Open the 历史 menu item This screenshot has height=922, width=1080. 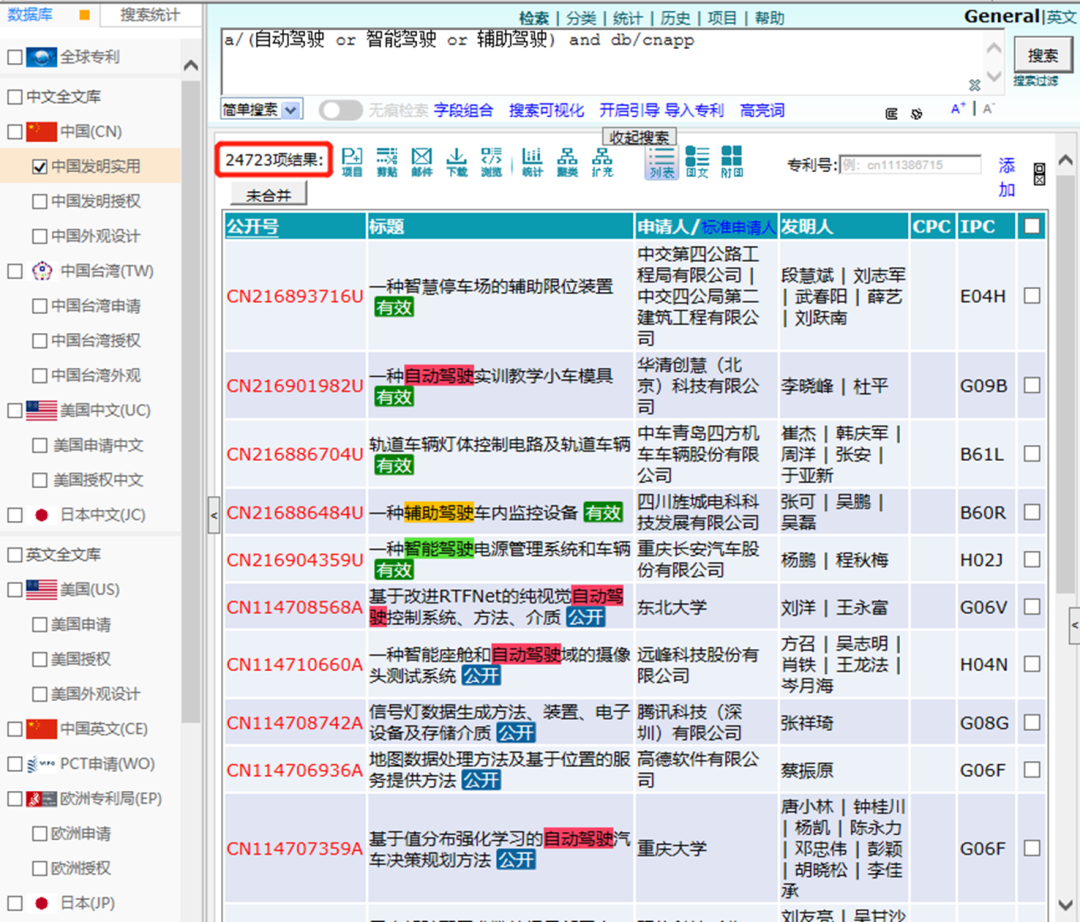pos(675,18)
